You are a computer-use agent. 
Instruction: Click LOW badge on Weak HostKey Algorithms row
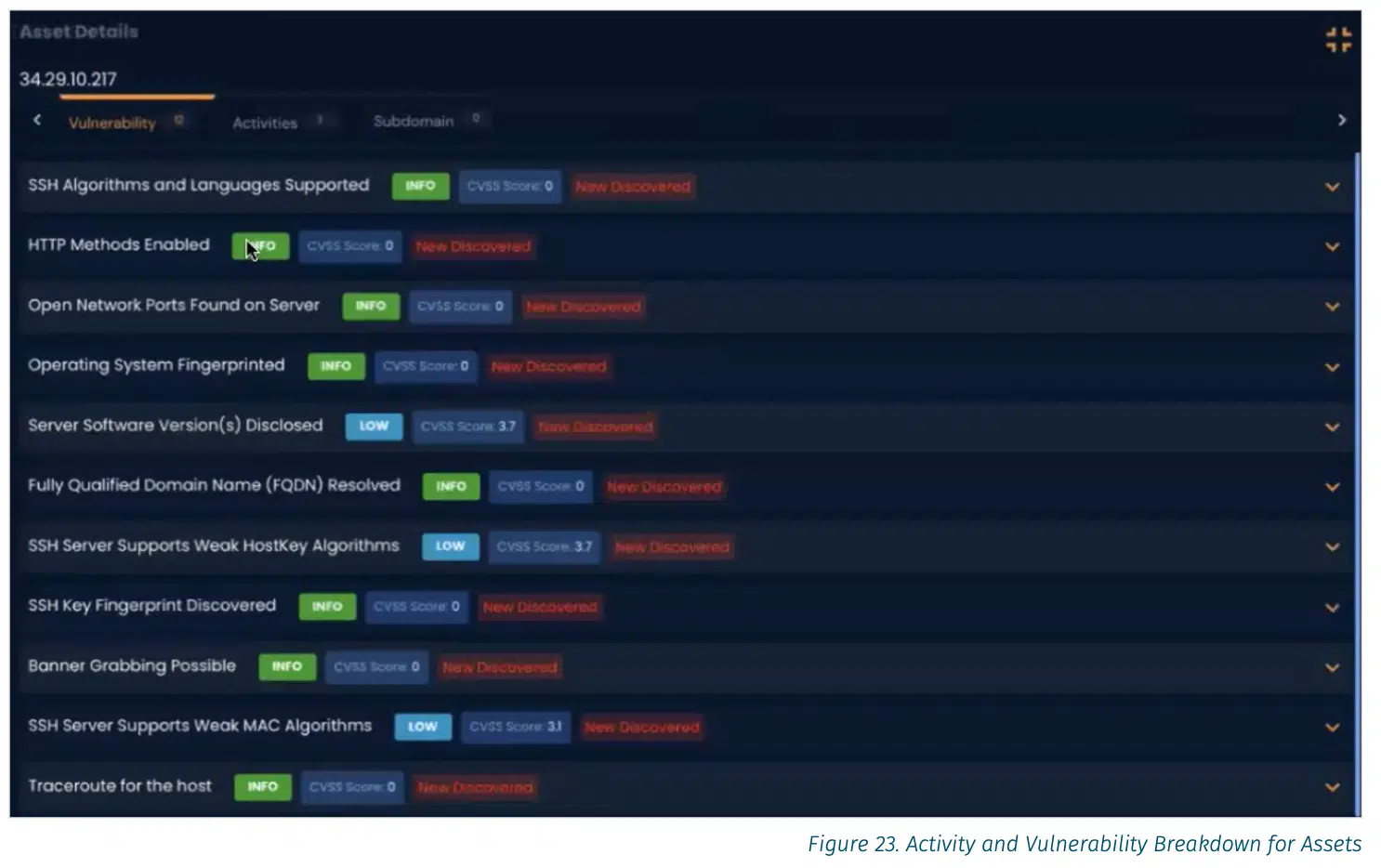tap(450, 546)
